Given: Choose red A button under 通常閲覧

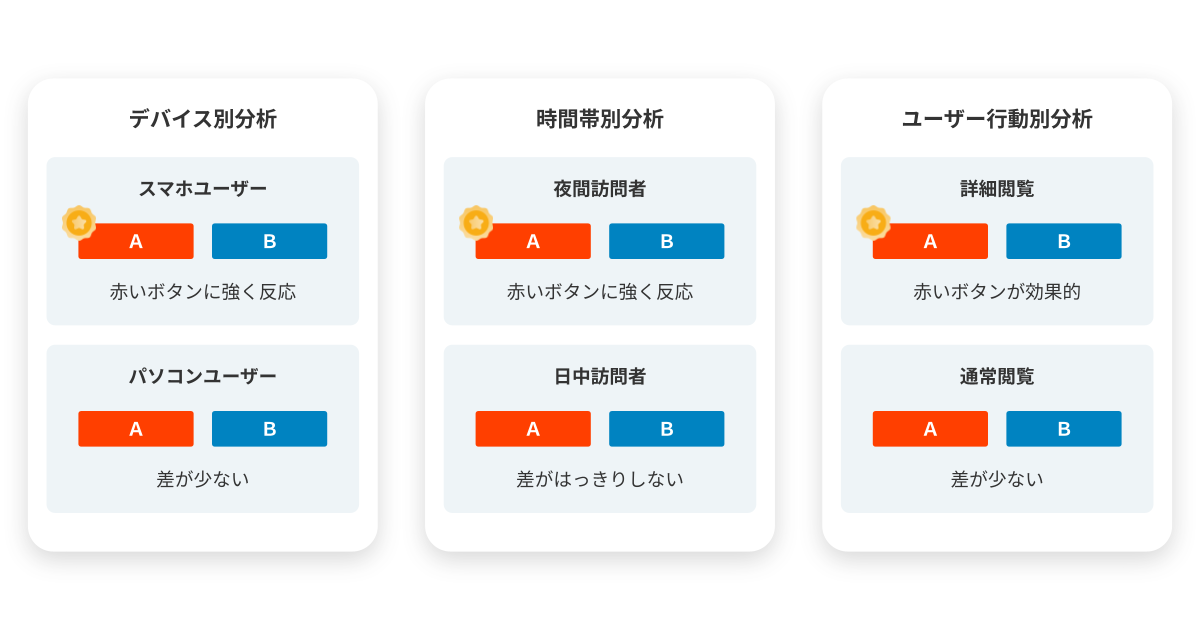Looking at the screenshot, I should pos(930,429).
